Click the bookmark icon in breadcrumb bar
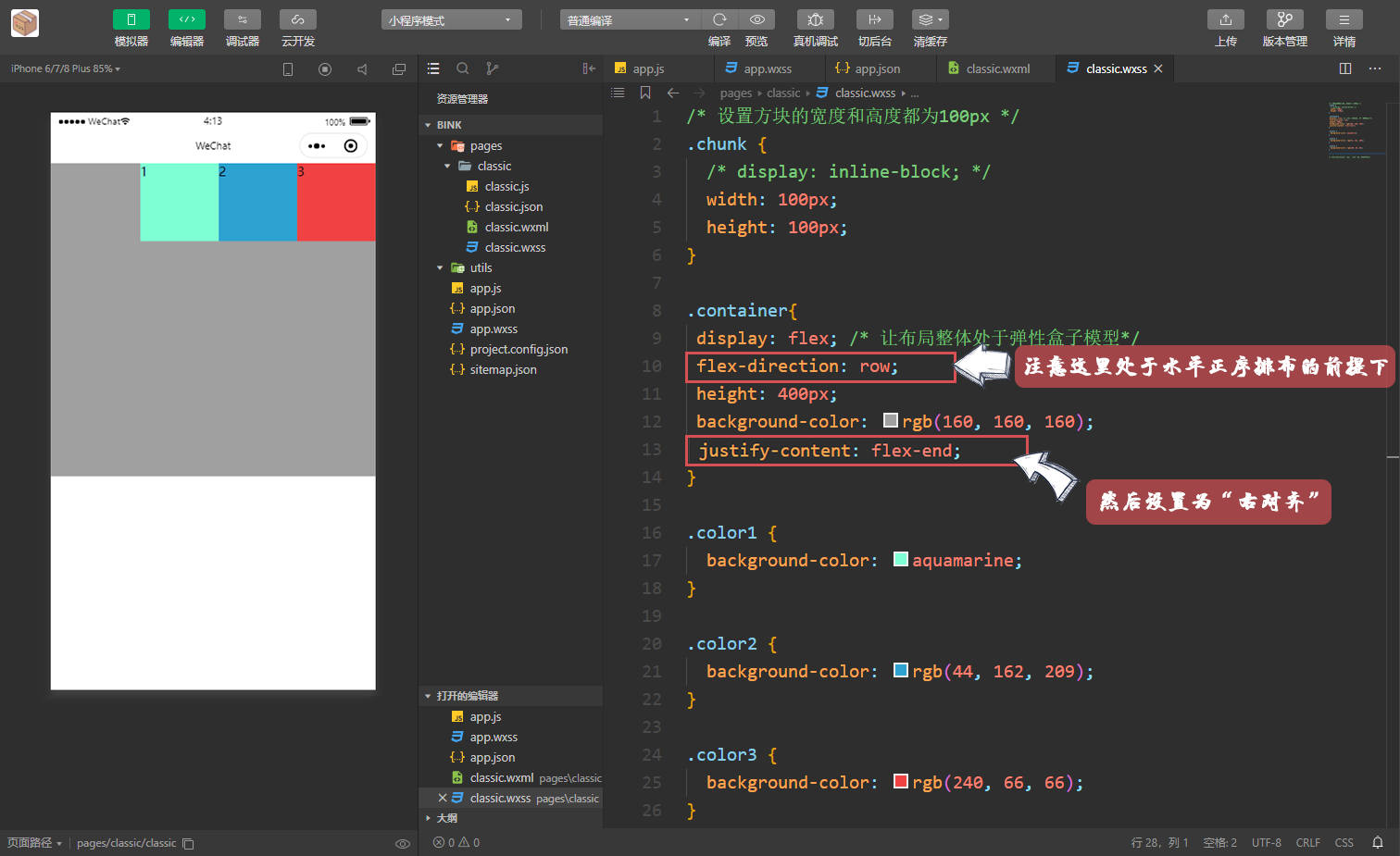Image resolution: width=1400 pixels, height=856 pixels. coord(645,93)
